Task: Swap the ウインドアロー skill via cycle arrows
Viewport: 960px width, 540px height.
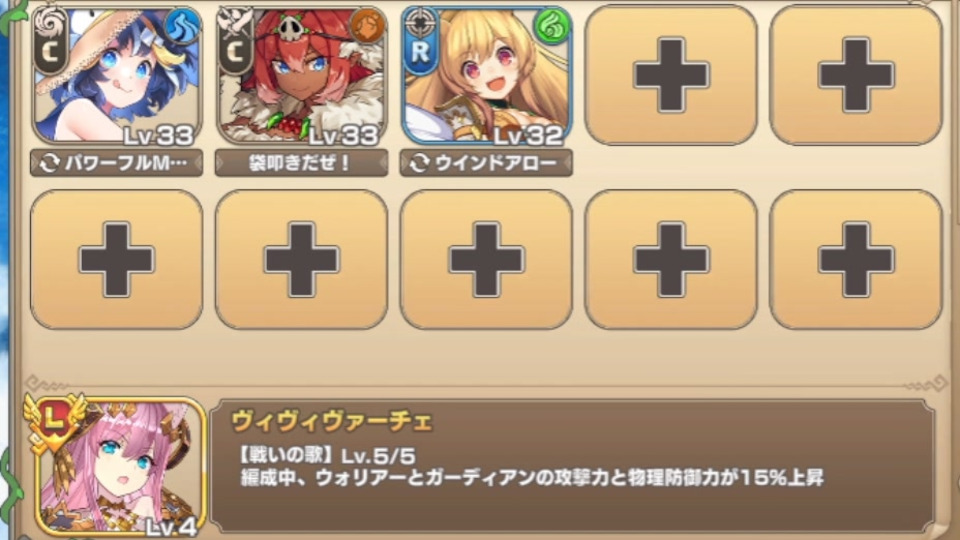Action: 419,163
